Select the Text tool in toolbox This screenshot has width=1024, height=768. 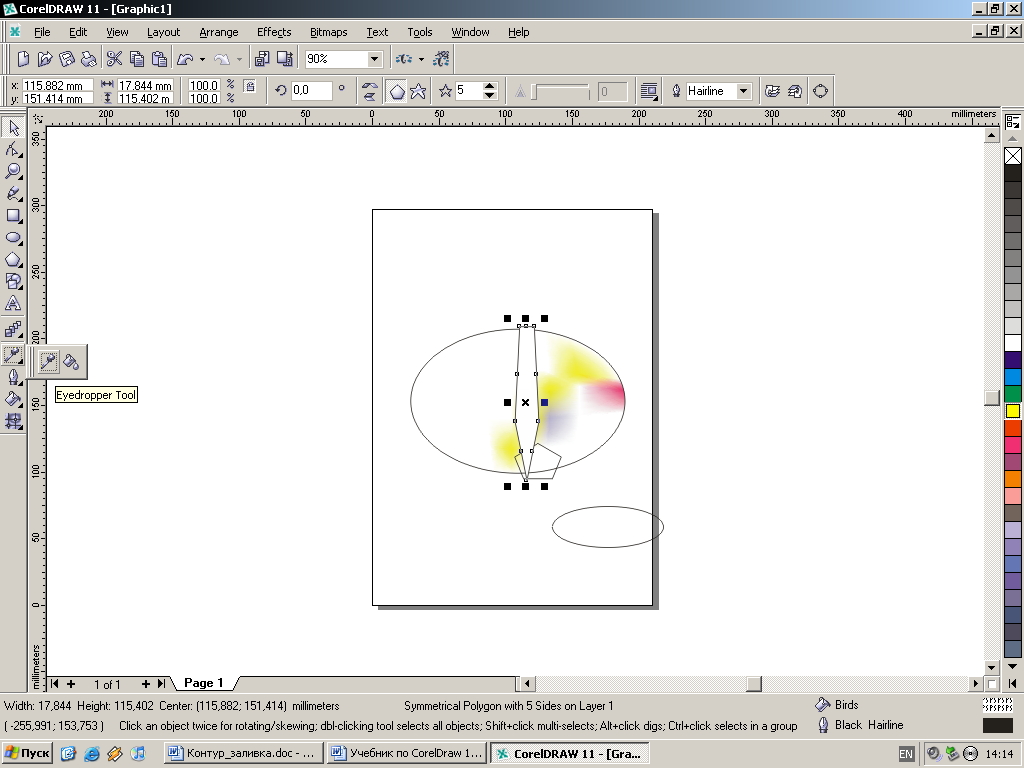pos(13,304)
